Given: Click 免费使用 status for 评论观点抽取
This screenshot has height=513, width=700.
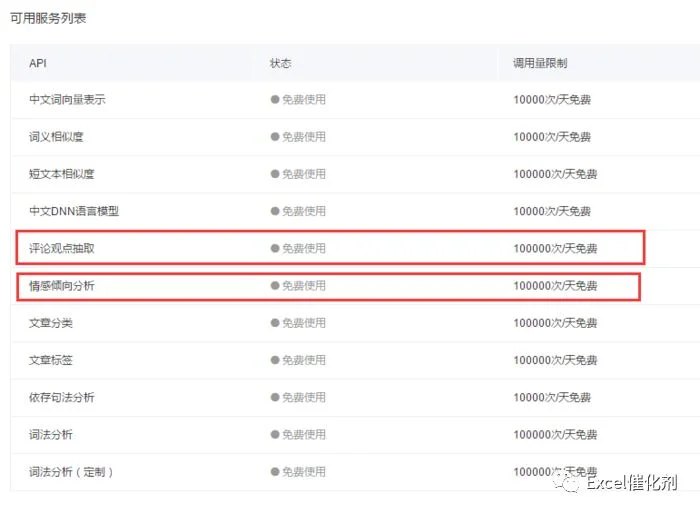Looking at the screenshot, I should point(304,248).
